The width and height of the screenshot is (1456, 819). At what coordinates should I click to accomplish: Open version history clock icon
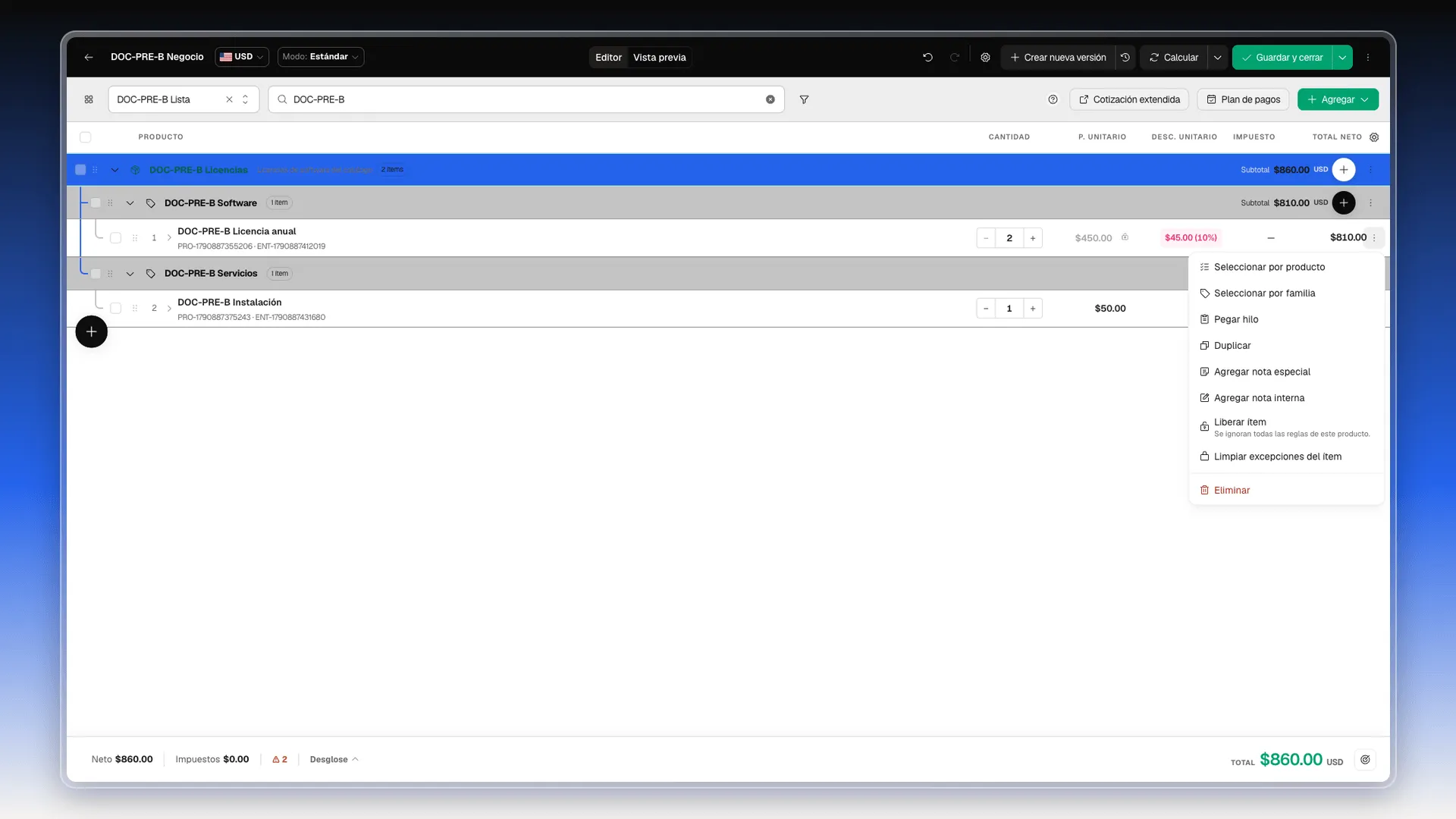[x=1125, y=57]
